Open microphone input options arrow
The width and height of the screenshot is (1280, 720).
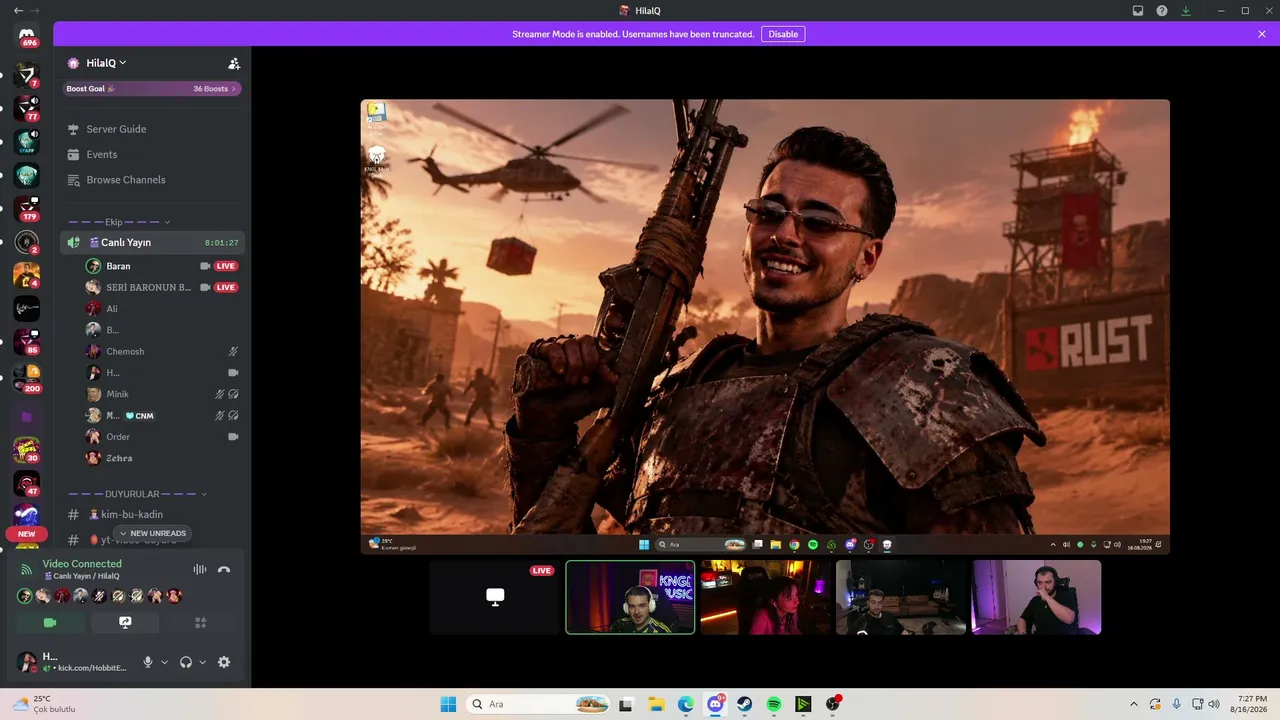pyautogui.click(x=165, y=662)
